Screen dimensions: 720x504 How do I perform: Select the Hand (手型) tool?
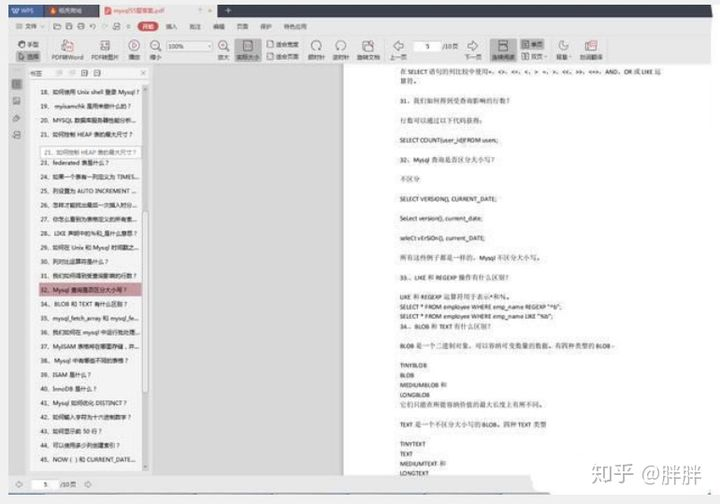pos(28,44)
